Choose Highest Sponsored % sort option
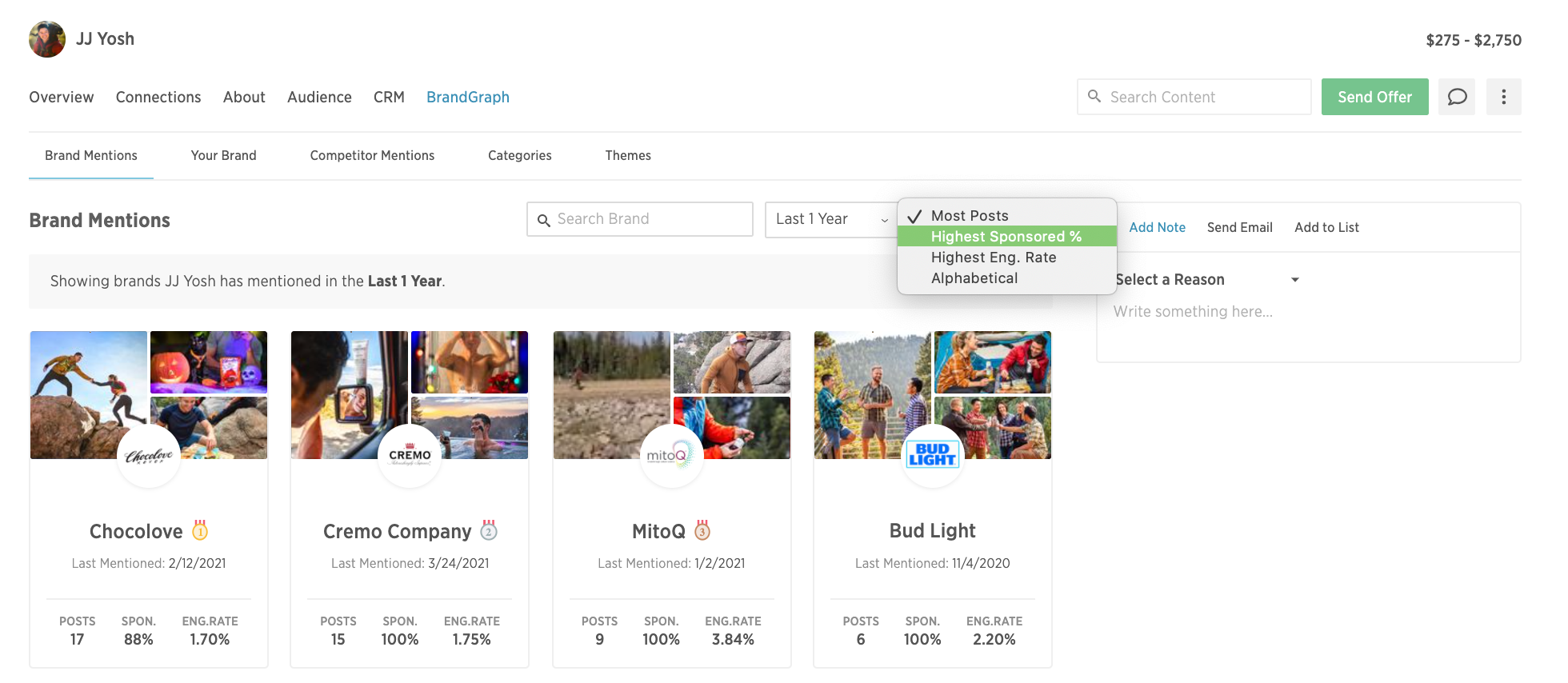 1007,236
